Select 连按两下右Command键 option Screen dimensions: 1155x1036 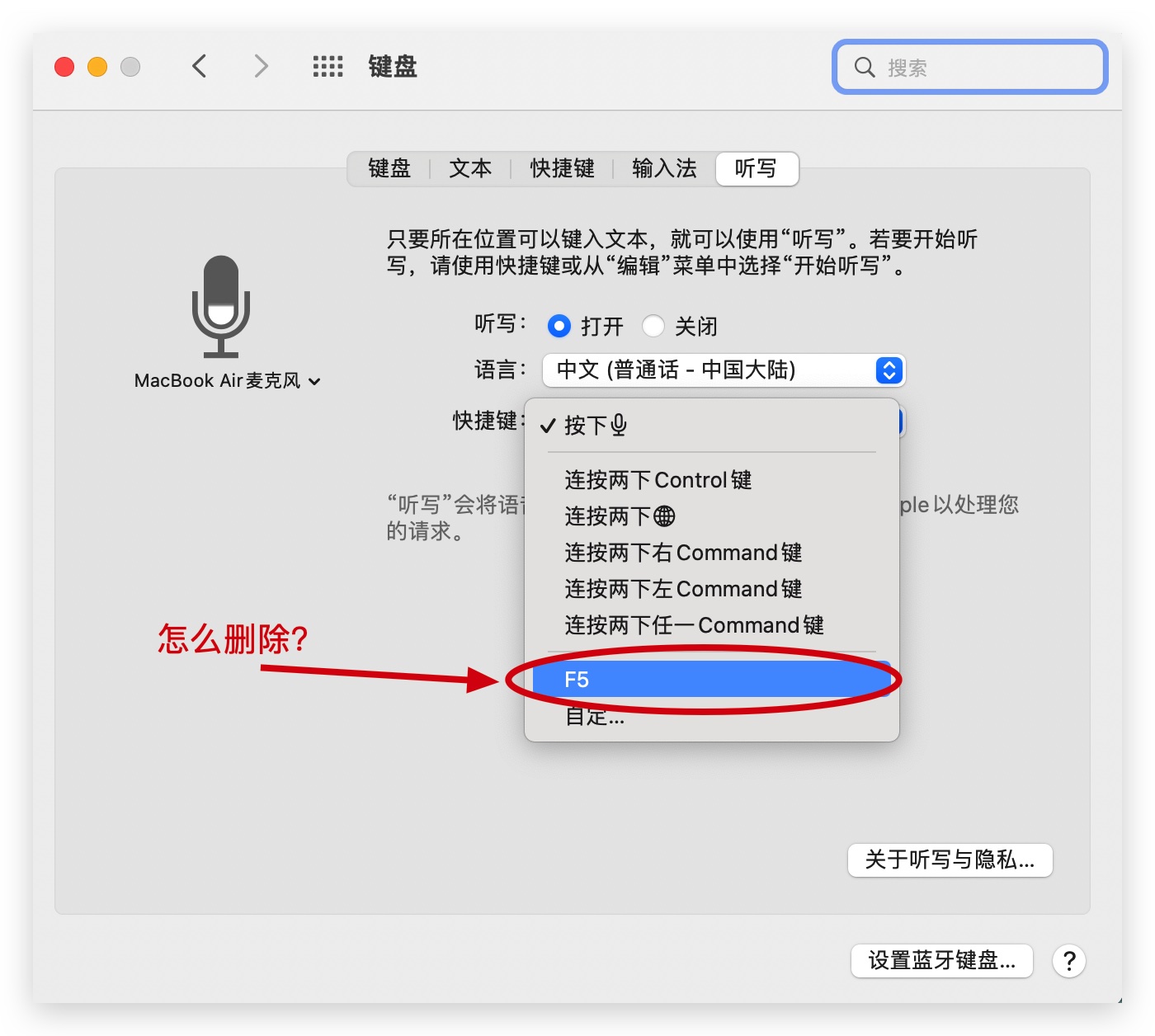[x=683, y=553]
